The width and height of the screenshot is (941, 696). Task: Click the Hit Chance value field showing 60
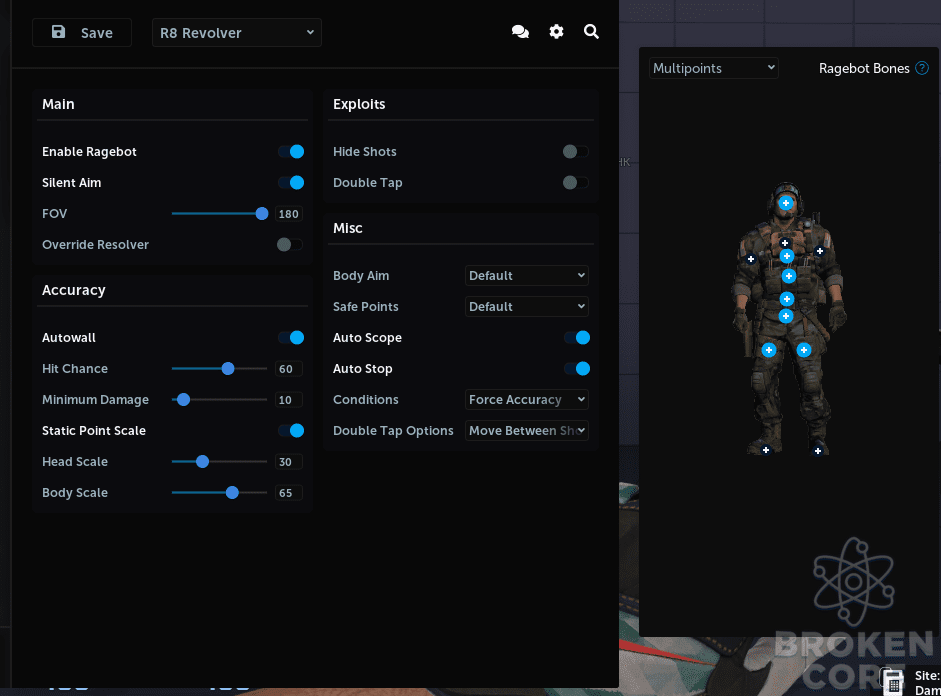[289, 368]
